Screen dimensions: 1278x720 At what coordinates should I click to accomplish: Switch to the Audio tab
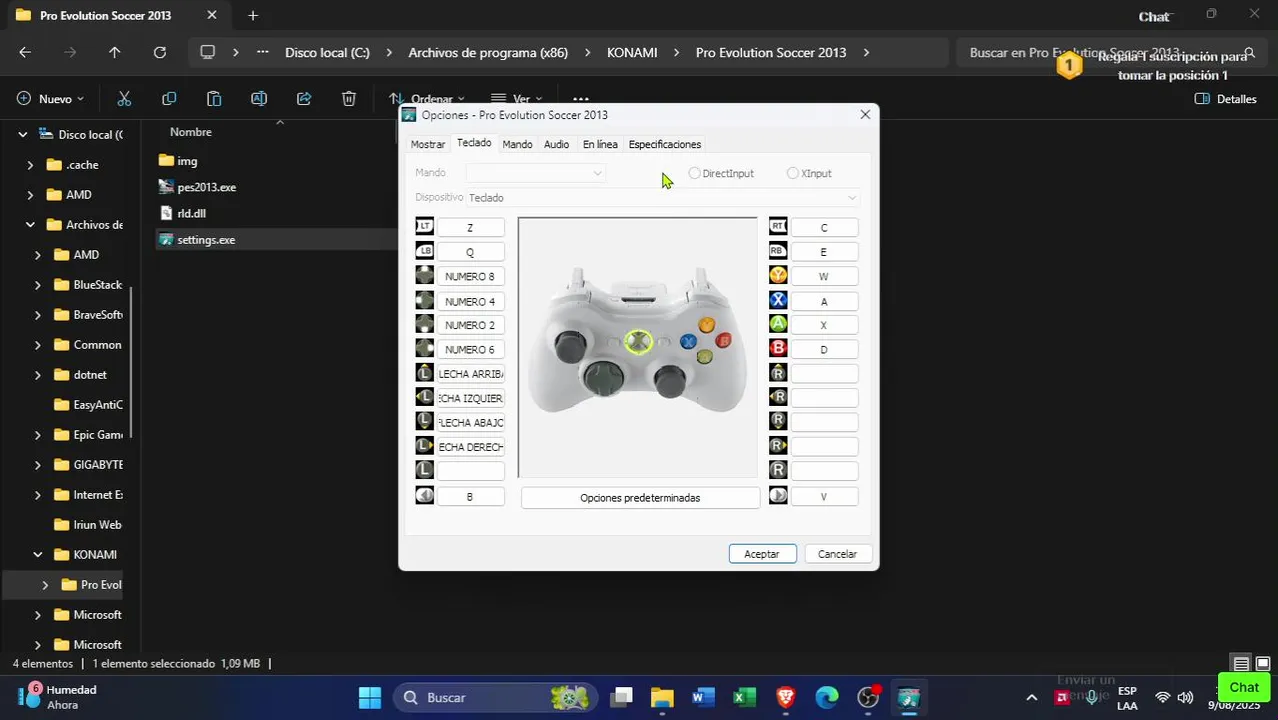click(556, 144)
